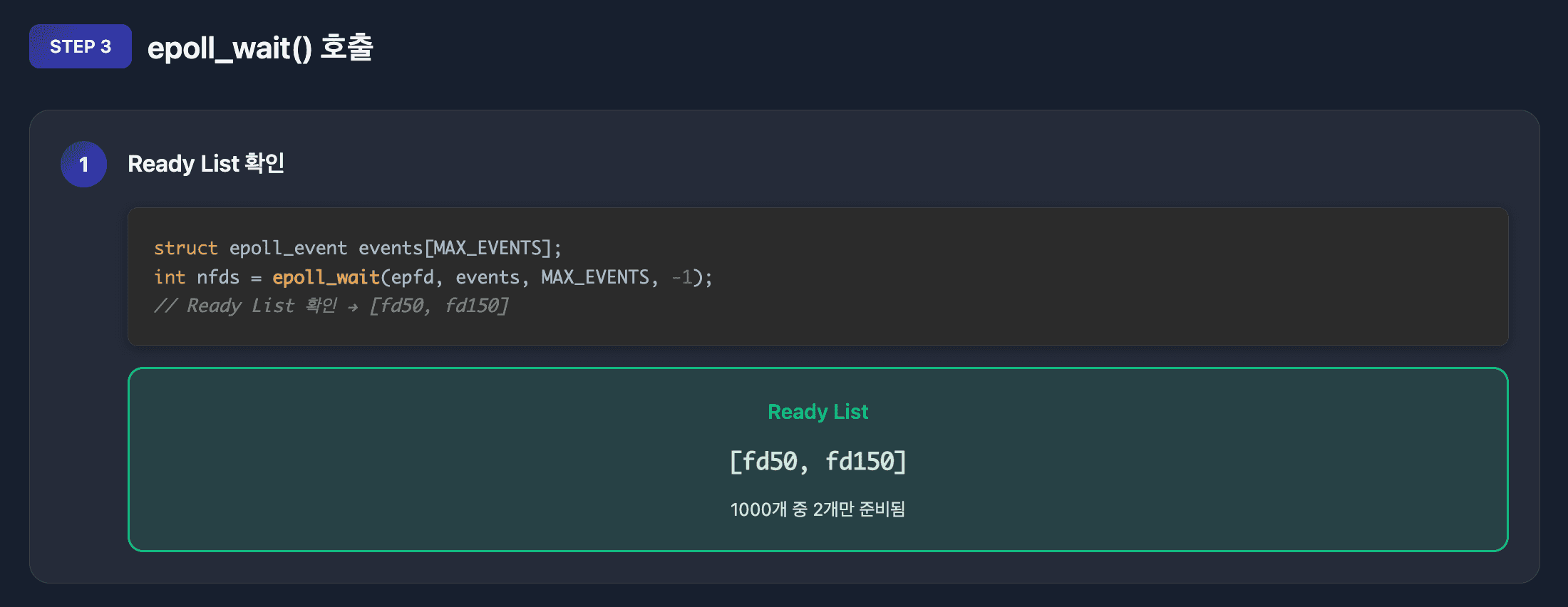Click fd150 in the large ready list

pyautogui.click(x=860, y=462)
